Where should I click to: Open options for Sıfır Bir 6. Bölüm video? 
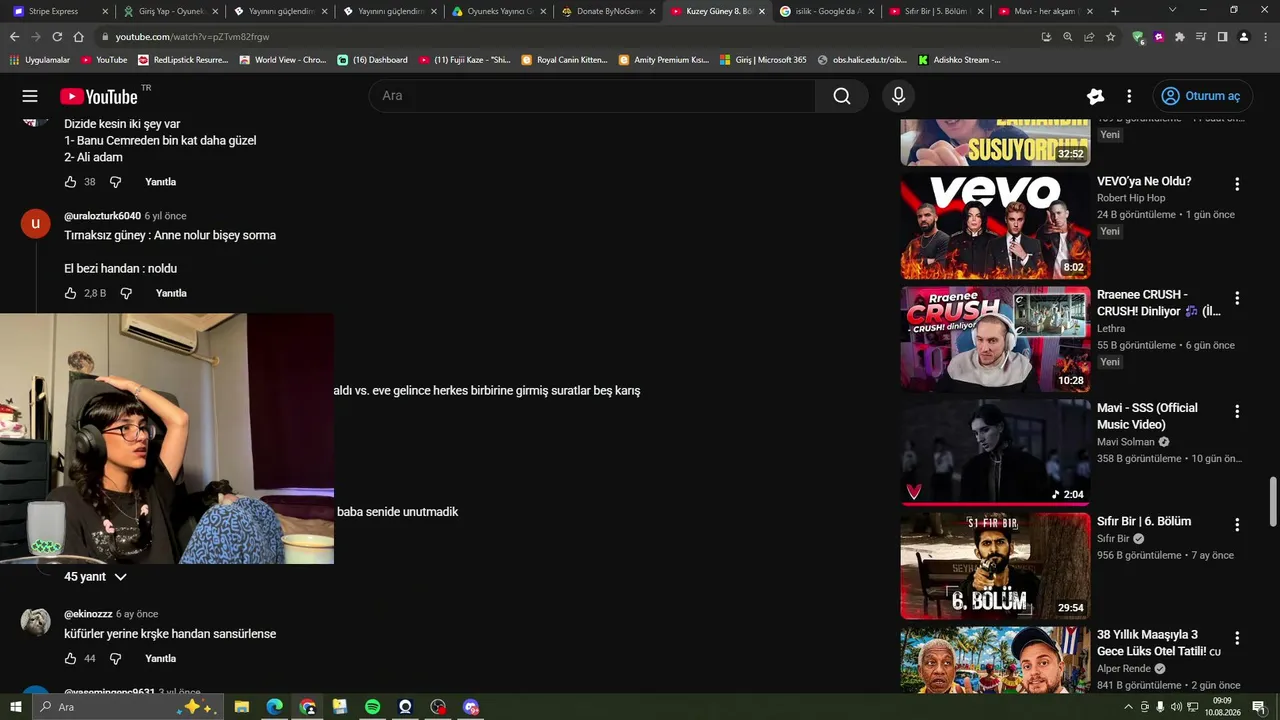pos(1237,524)
